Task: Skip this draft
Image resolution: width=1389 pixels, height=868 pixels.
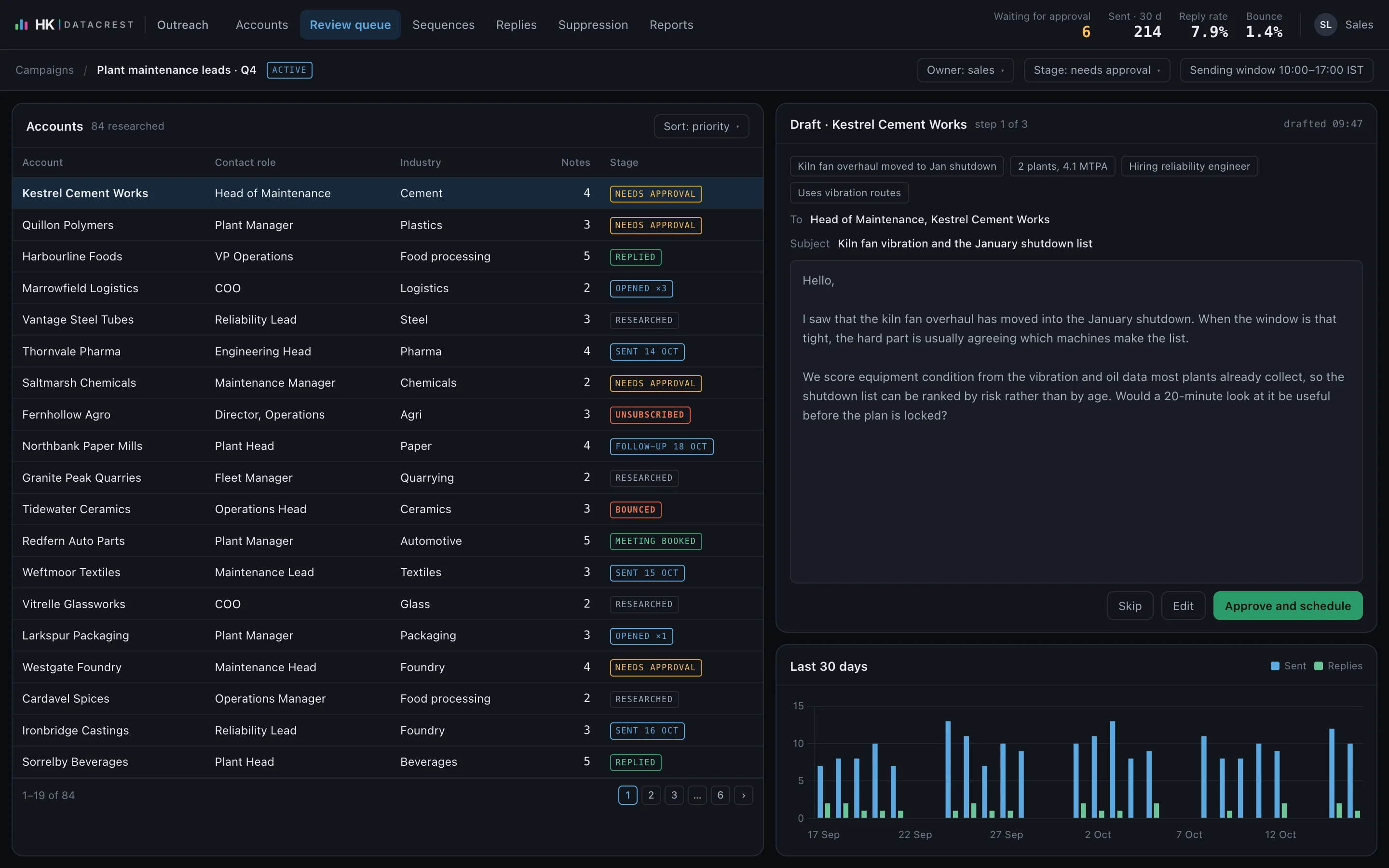Action: click(x=1130, y=606)
